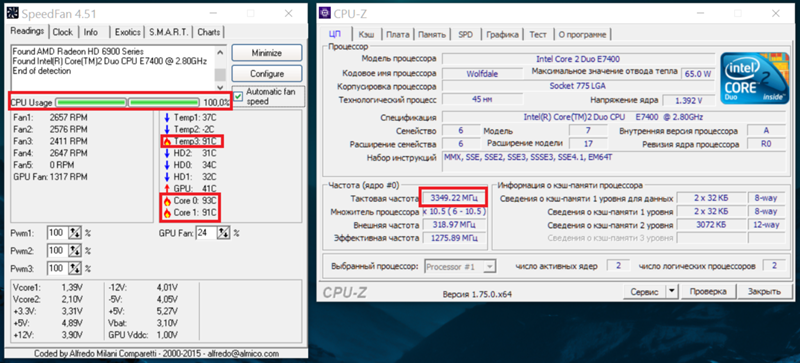Click the blue arrow icon beside HD2

pyautogui.click(x=167, y=153)
